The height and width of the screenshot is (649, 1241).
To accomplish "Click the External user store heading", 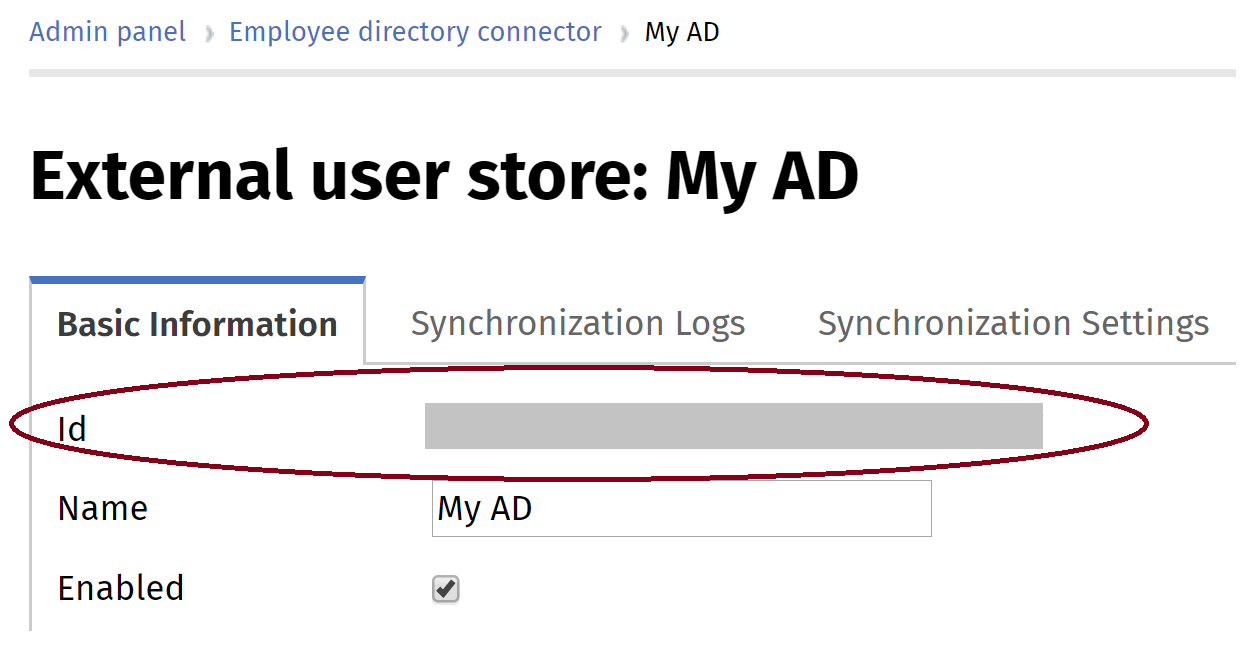I will pos(444,175).
